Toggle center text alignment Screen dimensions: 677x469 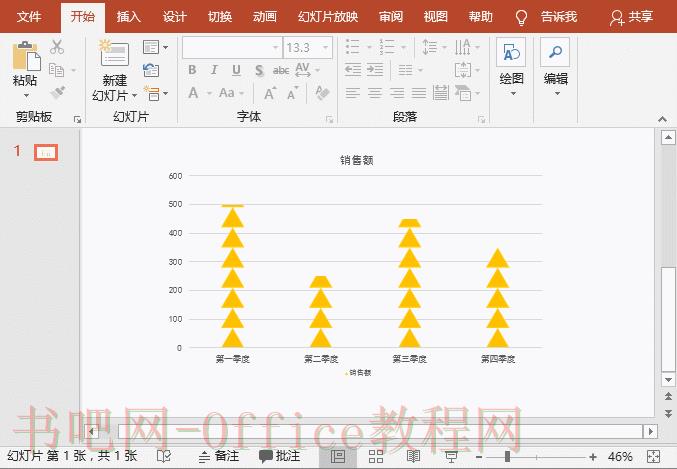tap(375, 93)
